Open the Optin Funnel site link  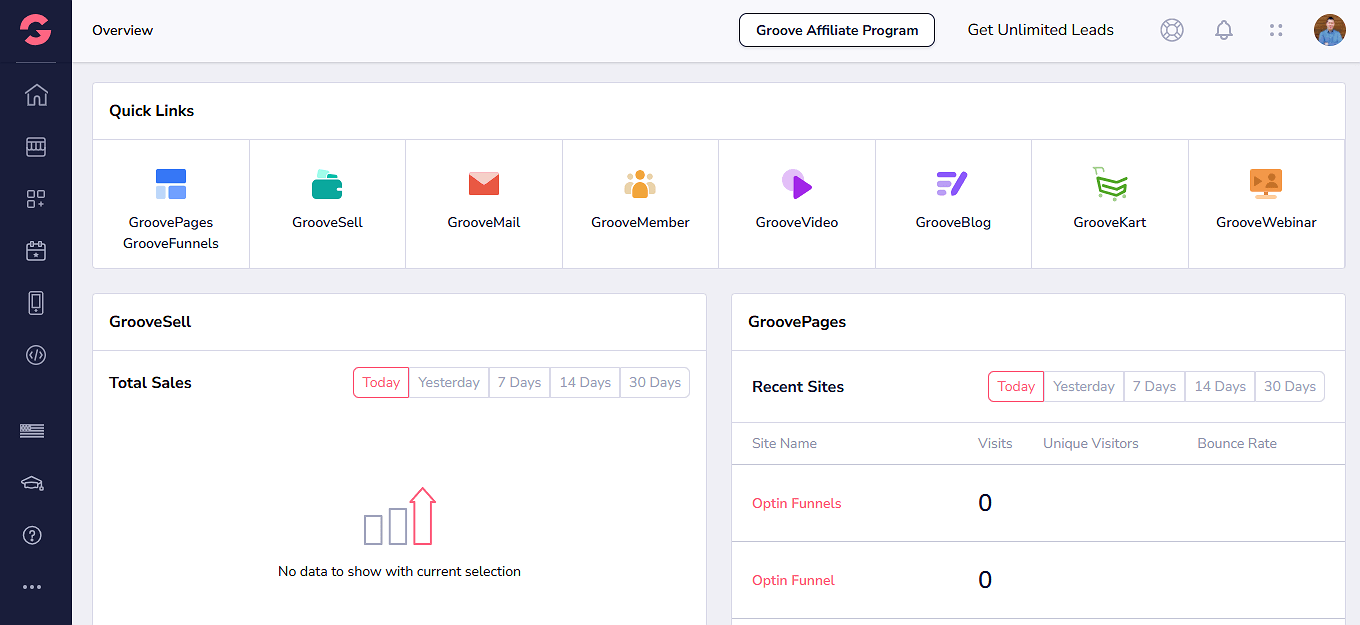pos(793,580)
